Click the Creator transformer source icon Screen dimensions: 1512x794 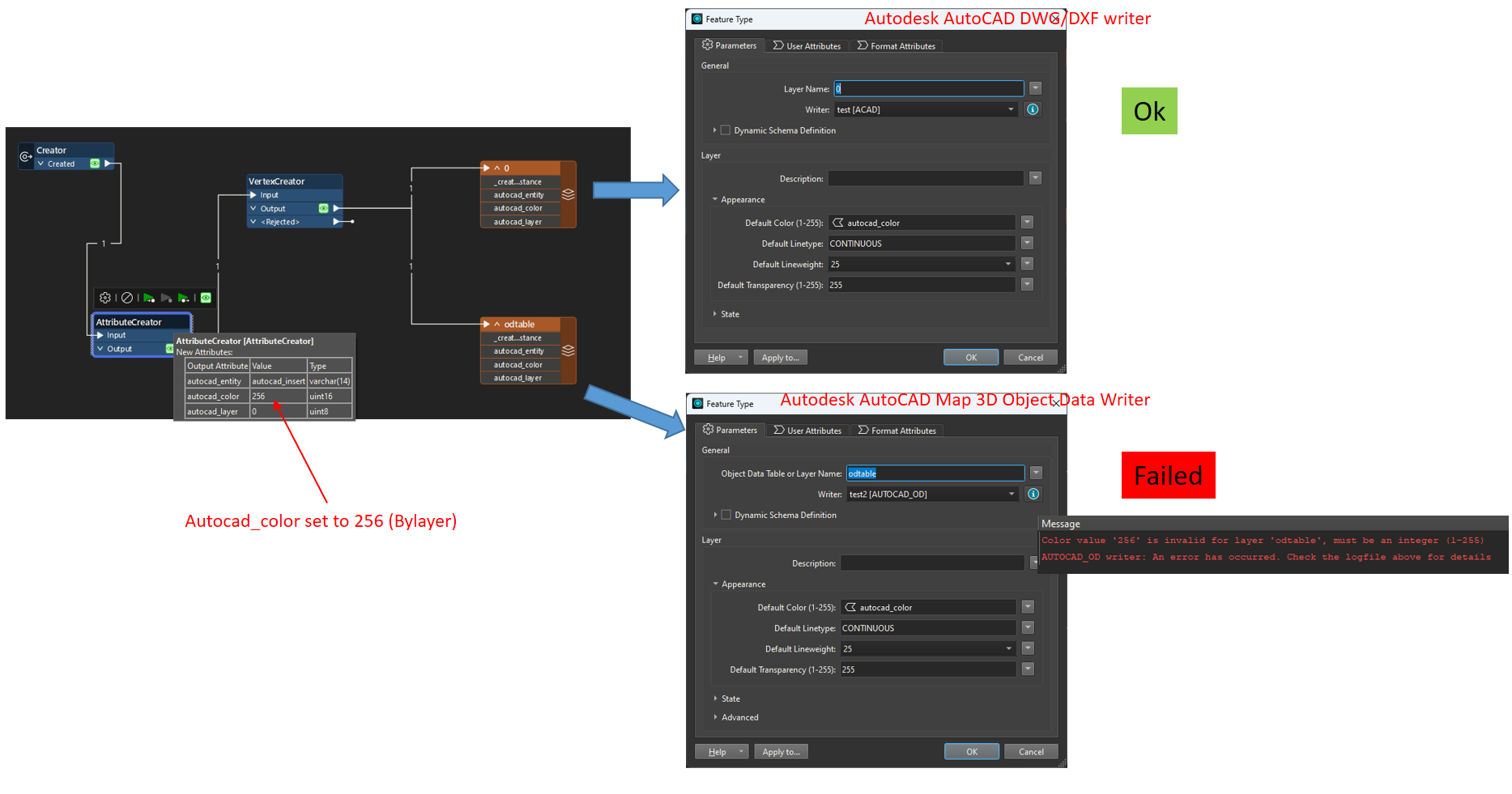26,156
